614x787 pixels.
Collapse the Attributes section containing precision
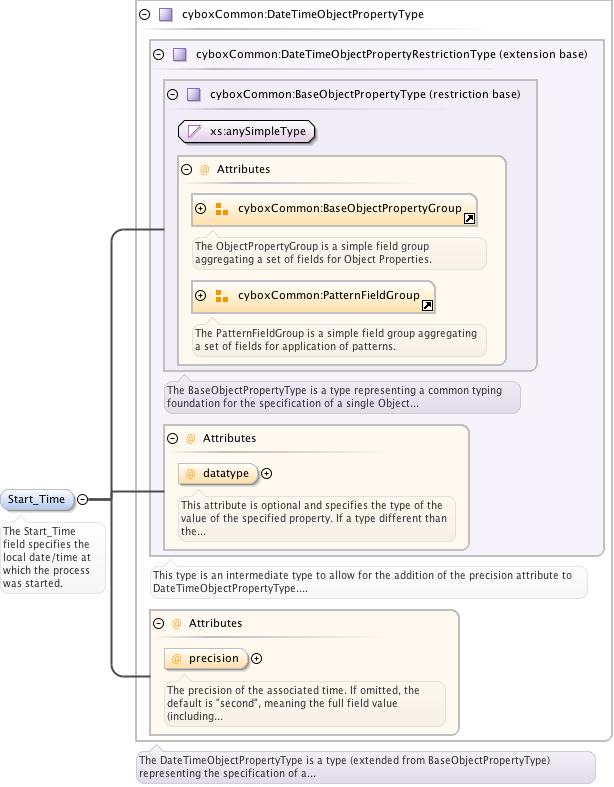click(x=158, y=623)
